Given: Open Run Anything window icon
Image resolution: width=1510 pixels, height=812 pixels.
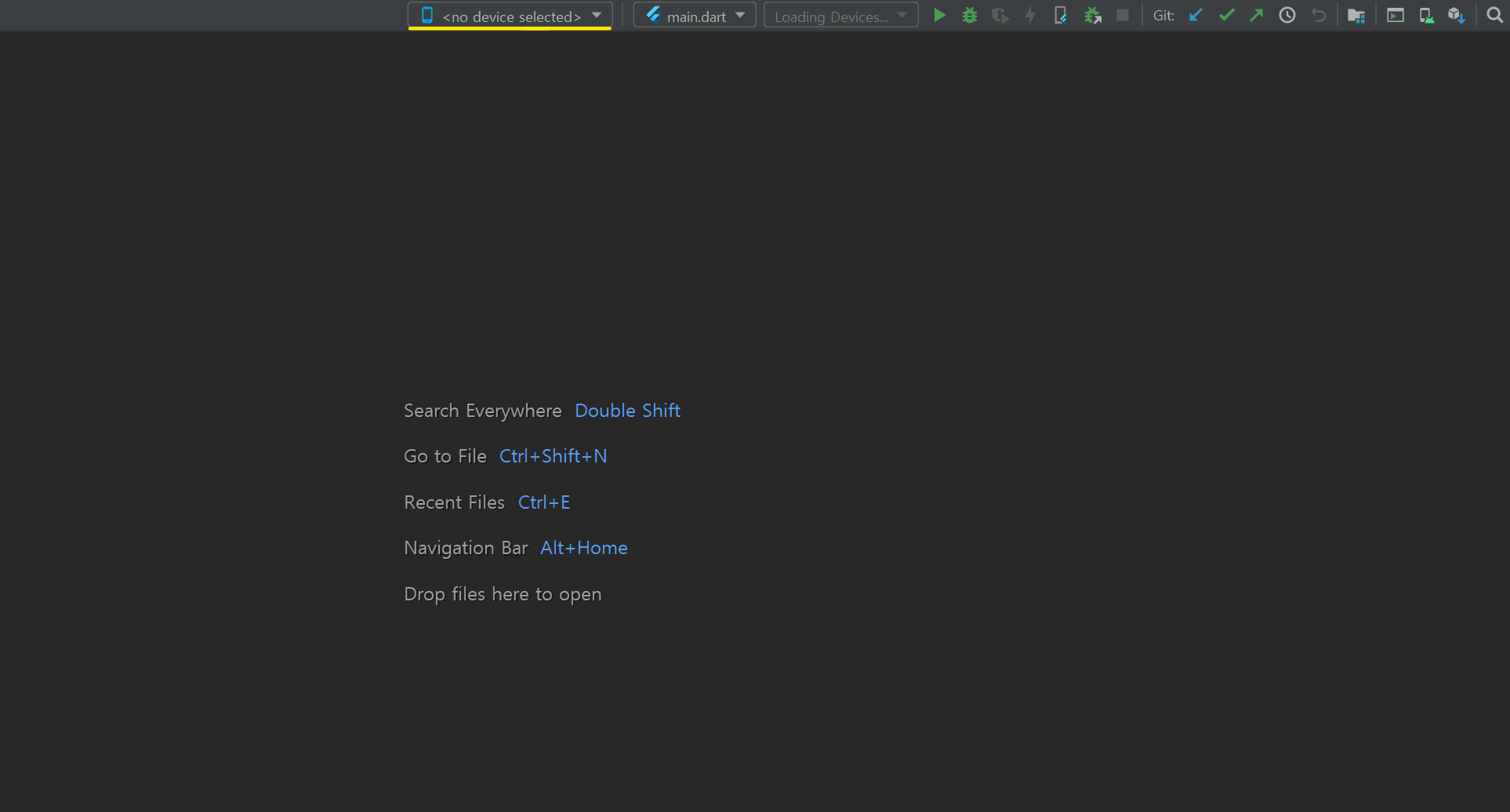Looking at the screenshot, I should click(x=1396, y=15).
